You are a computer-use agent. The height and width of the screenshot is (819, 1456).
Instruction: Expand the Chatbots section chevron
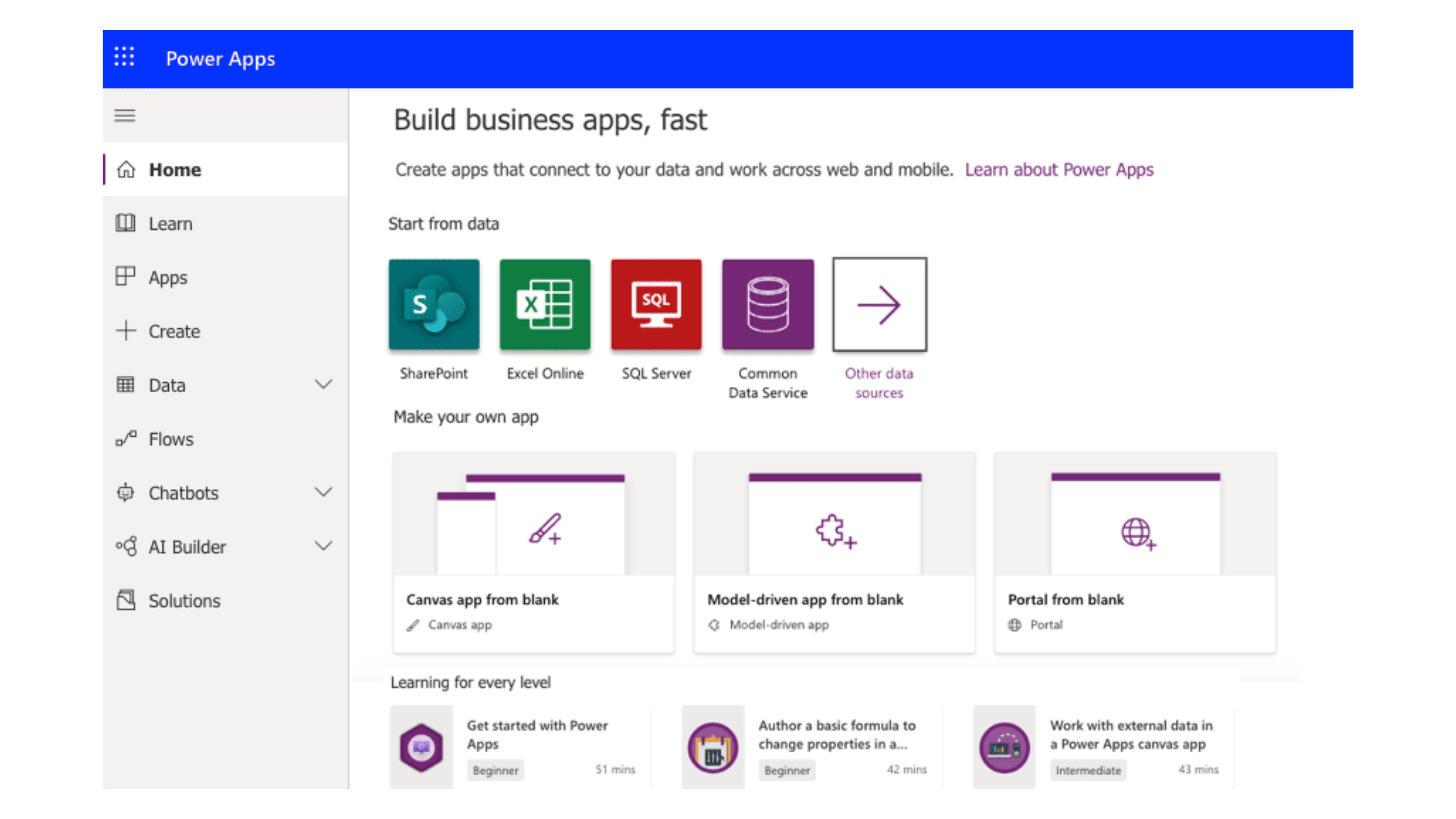[323, 492]
